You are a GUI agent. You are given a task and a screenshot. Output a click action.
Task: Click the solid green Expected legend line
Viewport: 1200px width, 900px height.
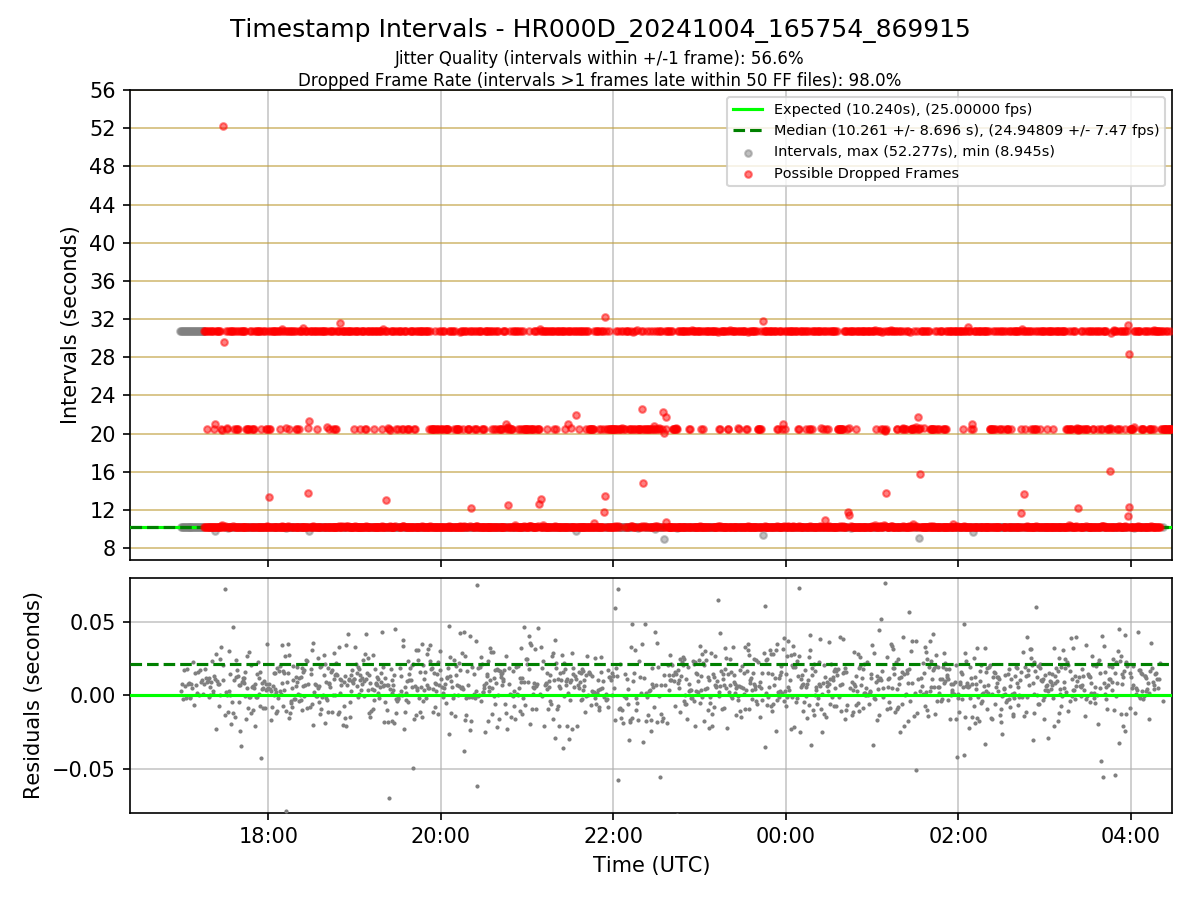tap(749, 109)
